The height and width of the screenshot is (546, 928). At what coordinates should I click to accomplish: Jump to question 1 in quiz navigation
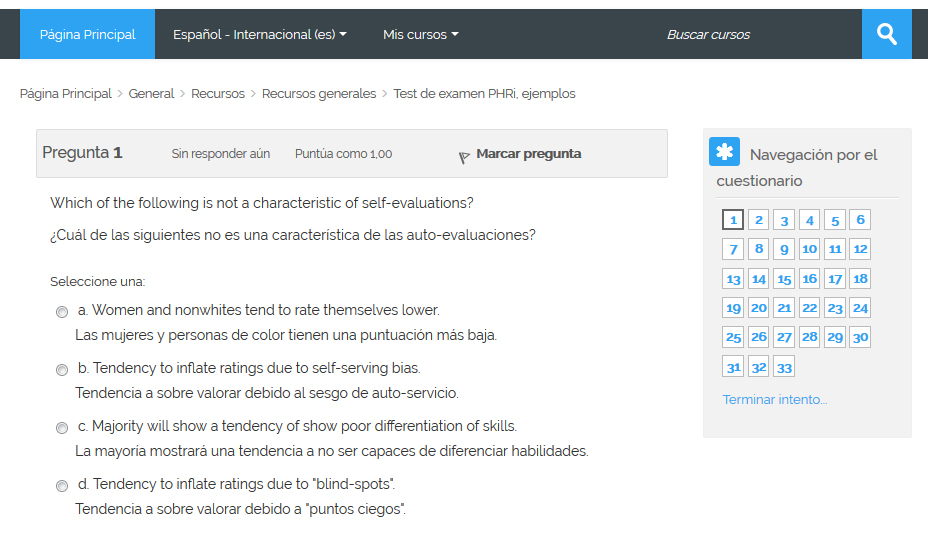click(x=733, y=220)
